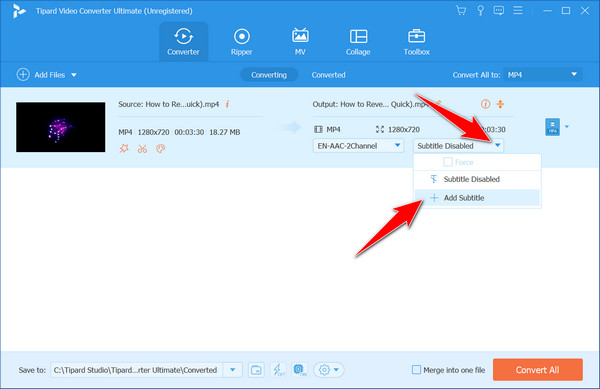The height and width of the screenshot is (389, 600).
Task: Minimize the Tipard window
Action: tap(547, 11)
